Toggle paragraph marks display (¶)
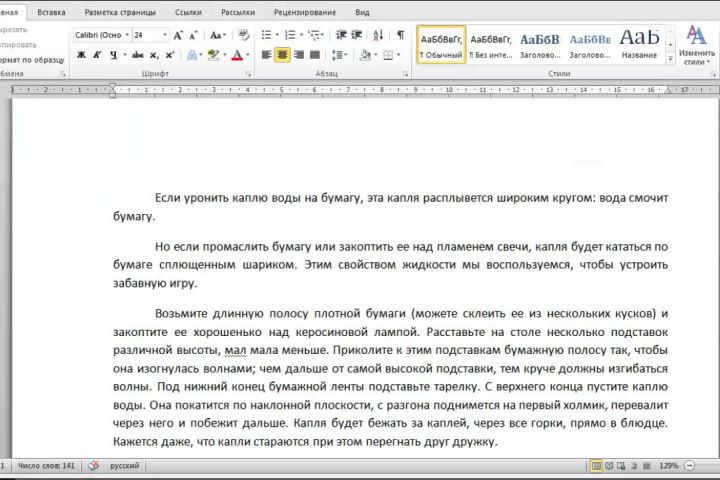Image resolution: width=720 pixels, height=480 pixels. (x=401, y=35)
